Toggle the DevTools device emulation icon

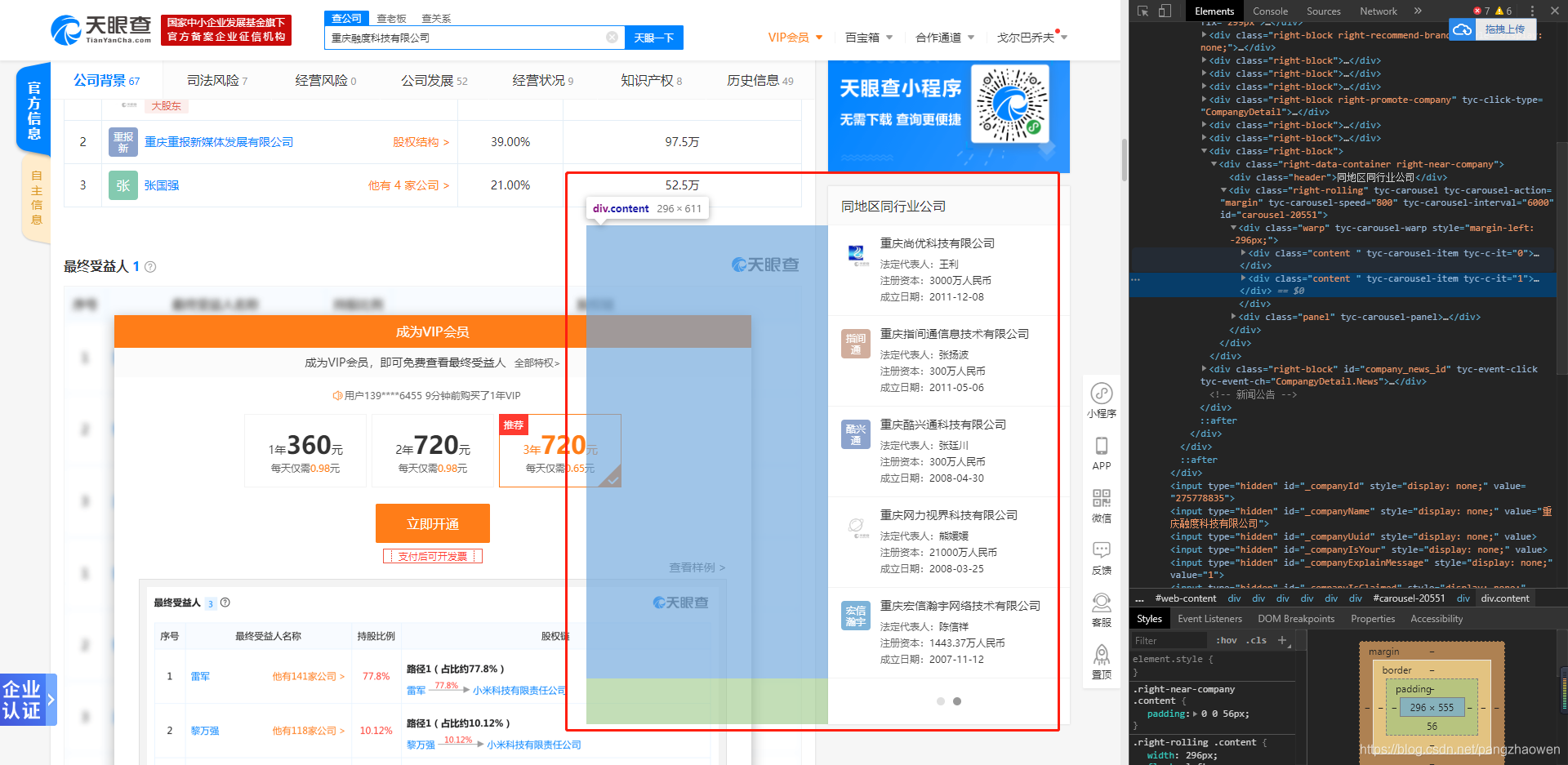click(x=1163, y=11)
